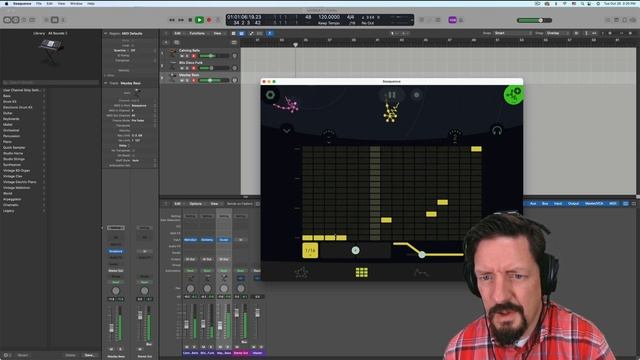Screen dimensions: 640x360
Task: Open the File menu in the menu bar
Action: pos(39,3)
